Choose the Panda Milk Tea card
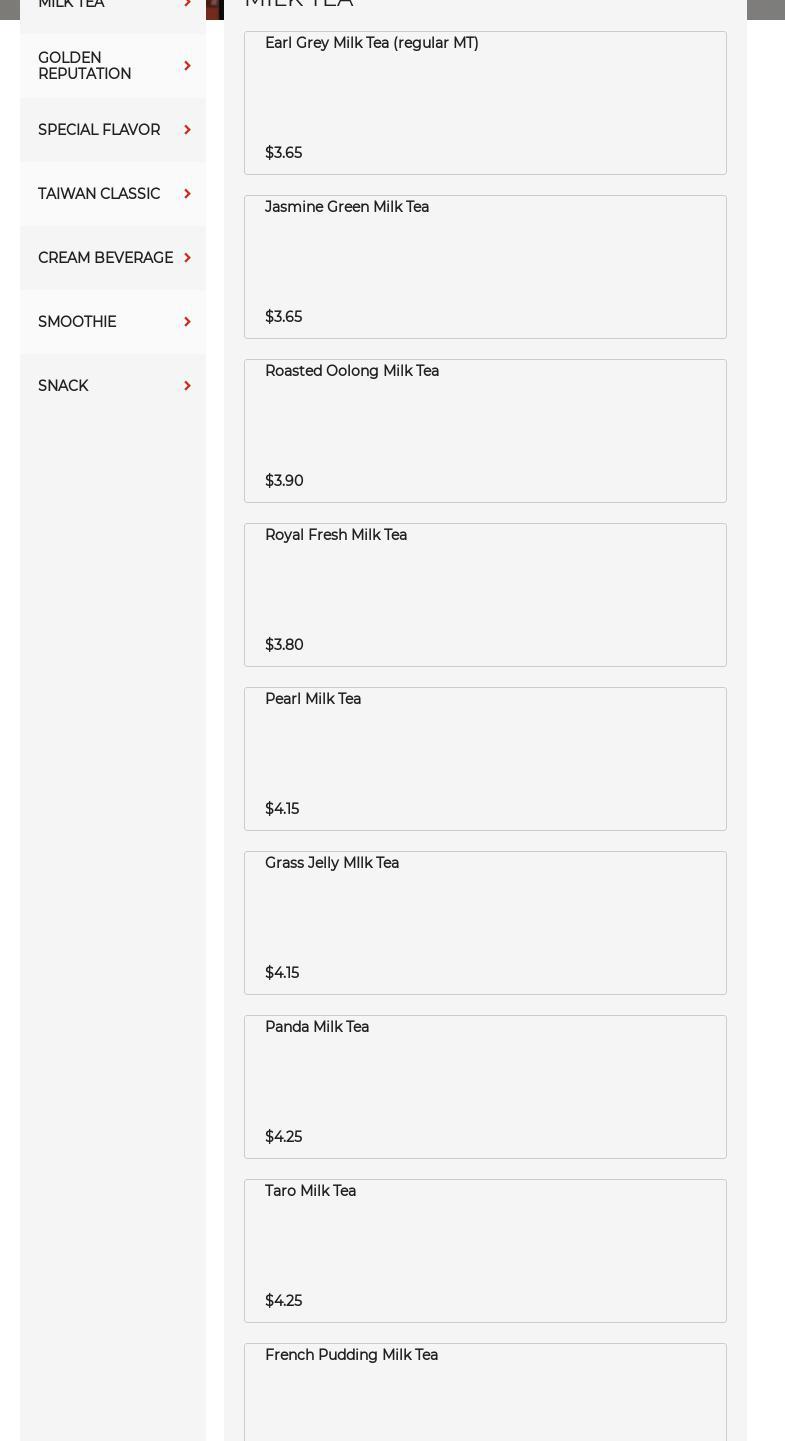This screenshot has height=1441, width=785. pyautogui.click(x=485, y=1087)
